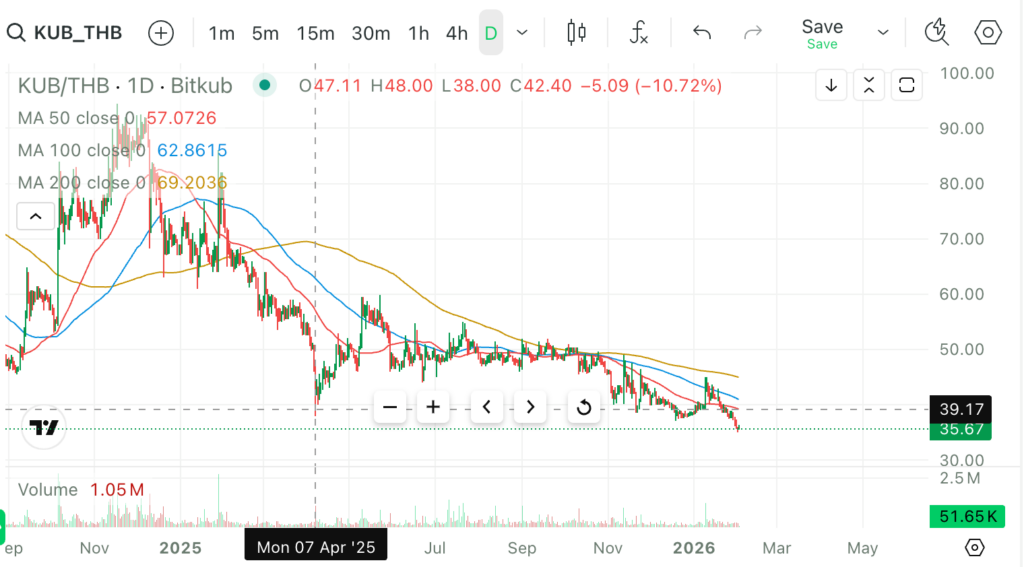1024x567 pixels.
Task: Click the green market status dot
Action: pyautogui.click(x=264, y=85)
